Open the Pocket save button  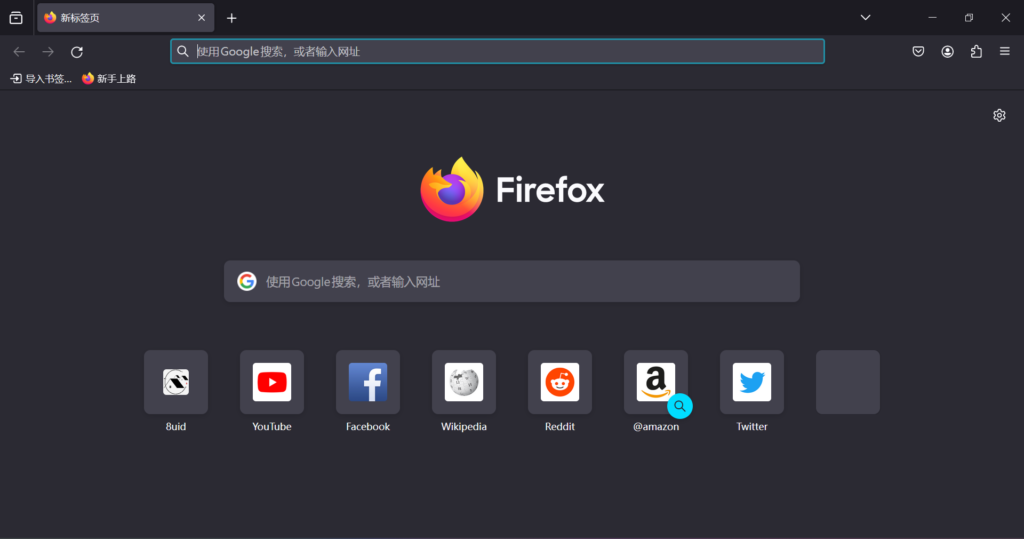pyautogui.click(x=918, y=52)
